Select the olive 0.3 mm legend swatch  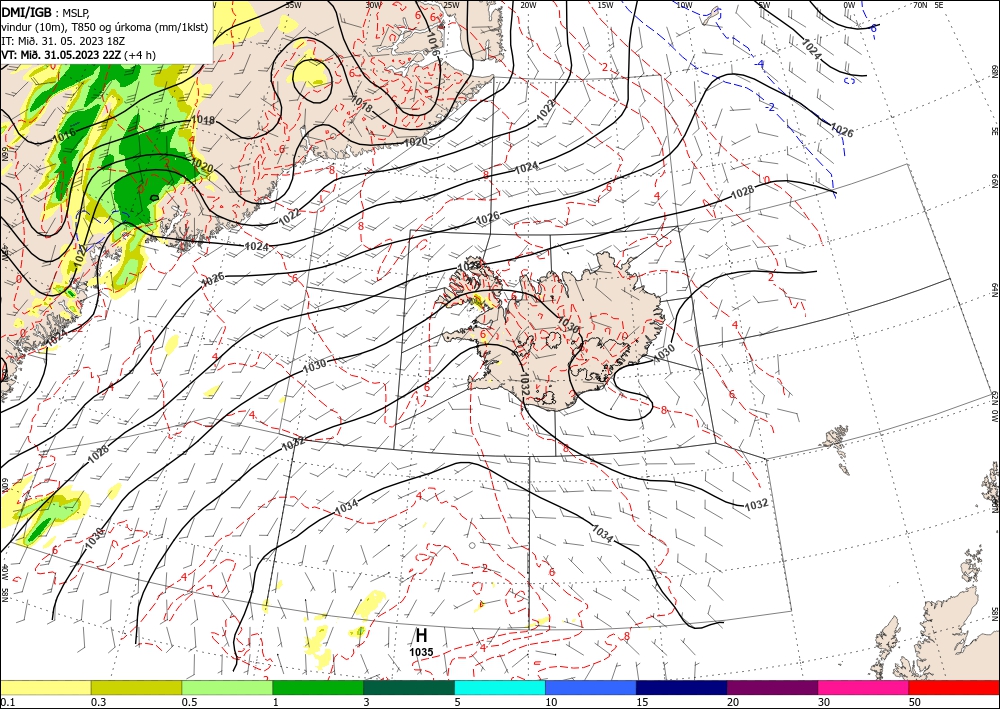click(x=136, y=687)
